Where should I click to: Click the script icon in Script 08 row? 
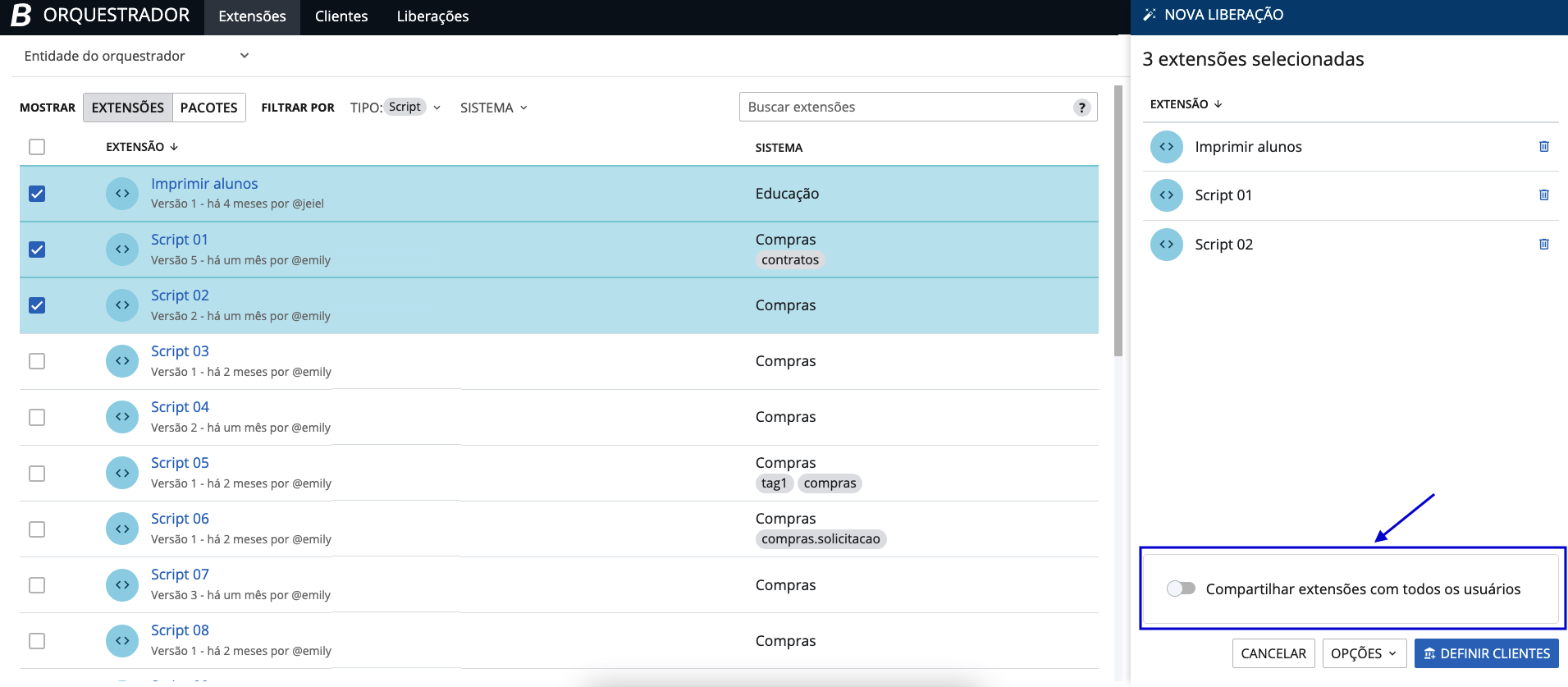coord(122,640)
